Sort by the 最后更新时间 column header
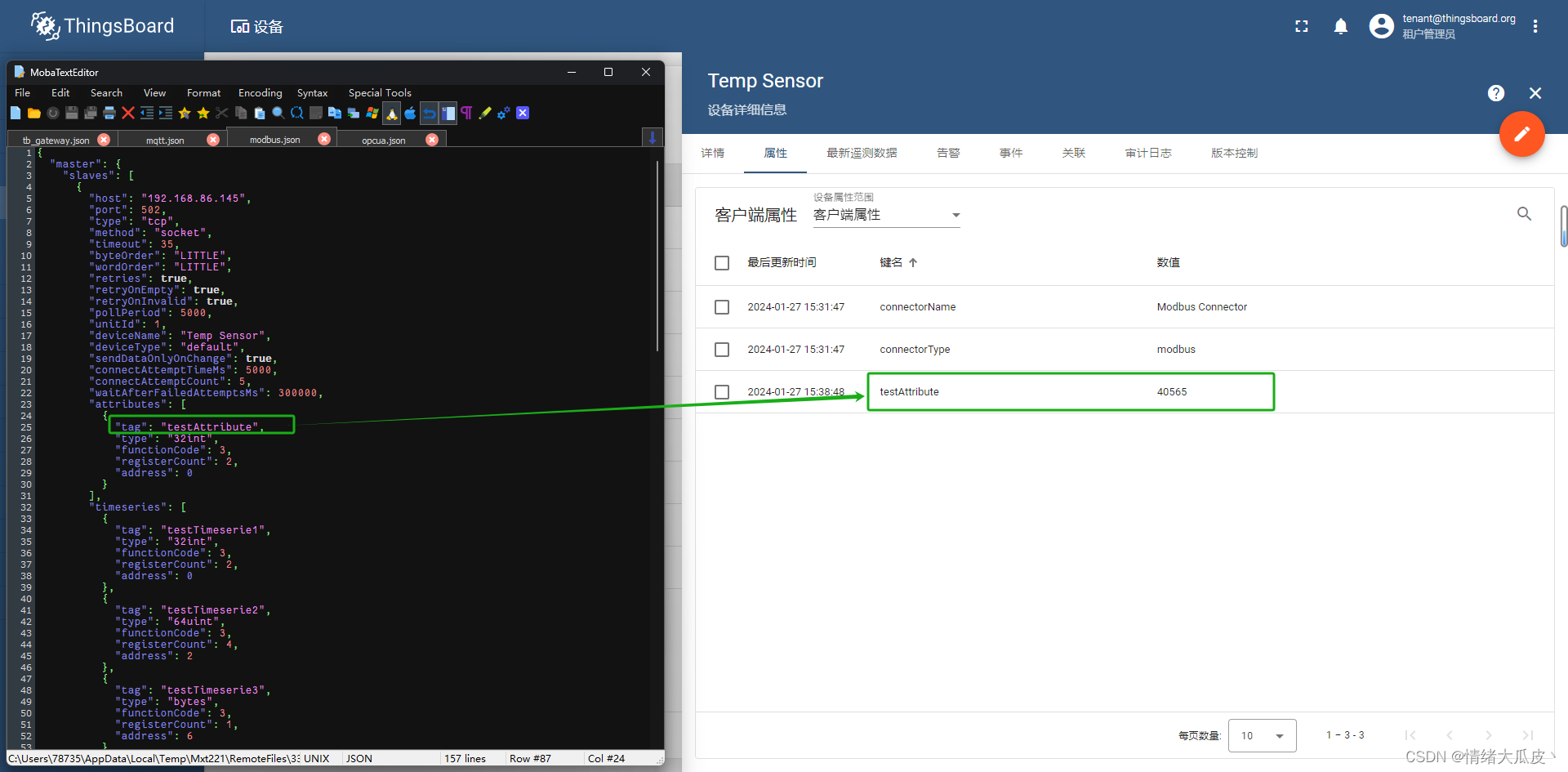Viewport: 1568px width, 772px height. [782, 262]
